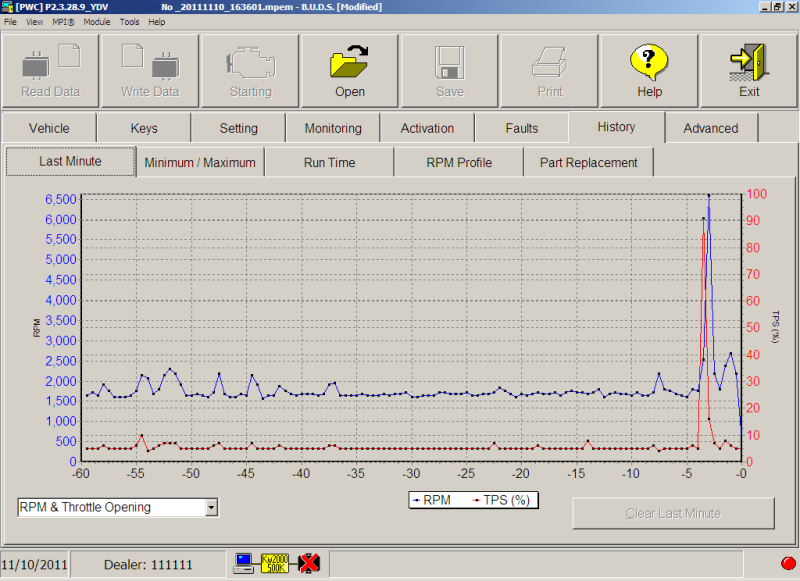Click the red X disconnected status icon
This screenshot has height=581, width=800.
(309, 563)
